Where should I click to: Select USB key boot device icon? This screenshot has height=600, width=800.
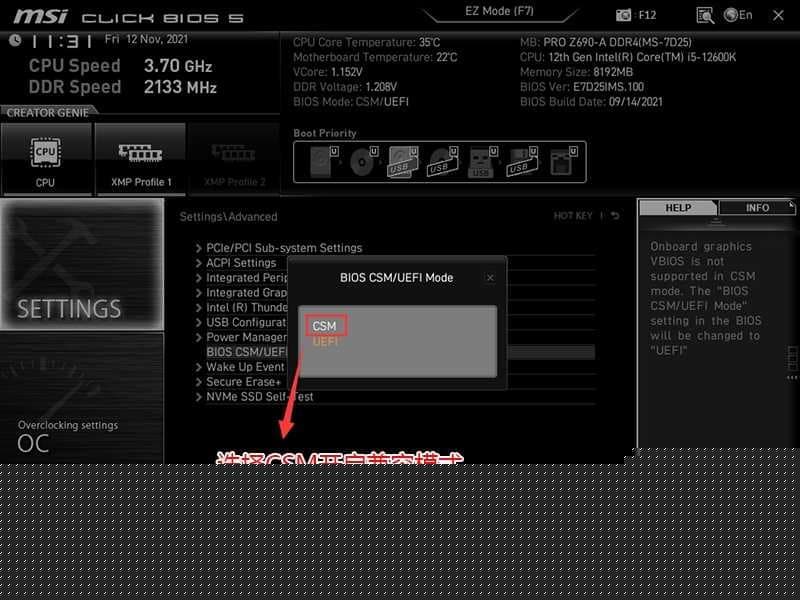click(x=483, y=162)
